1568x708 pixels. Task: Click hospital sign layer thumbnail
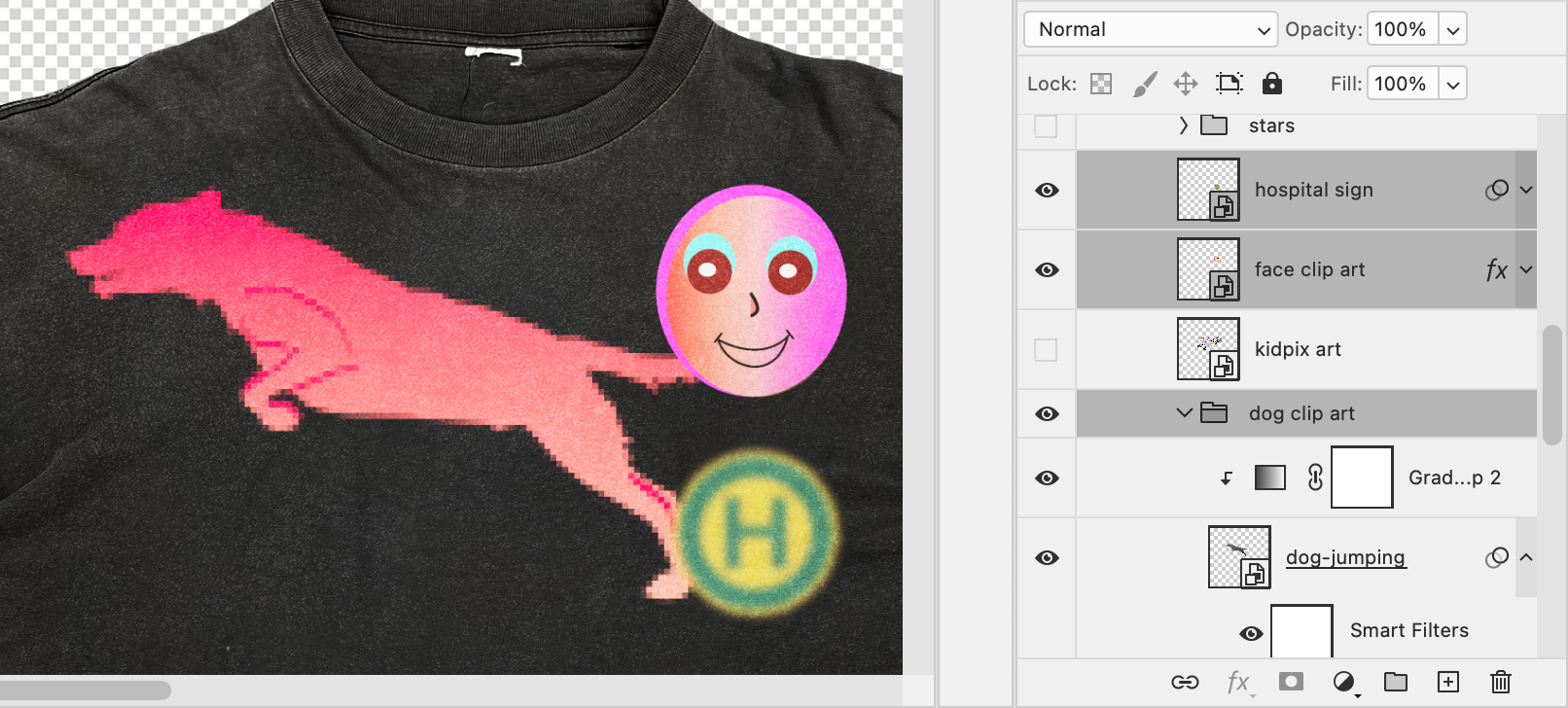tap(1208, 190)
